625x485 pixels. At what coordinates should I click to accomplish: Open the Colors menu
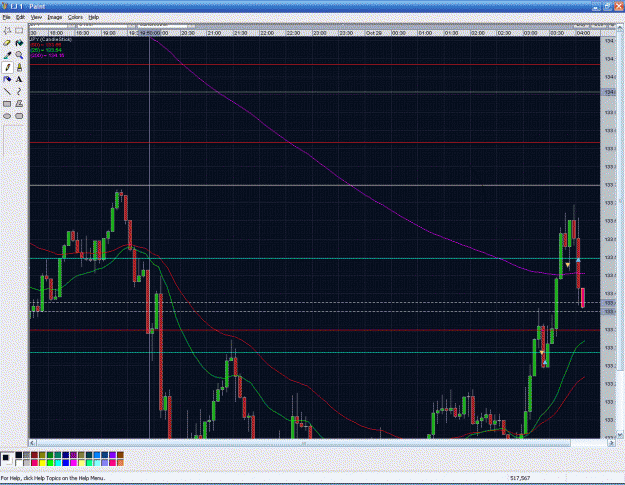[x=75, y=17]
